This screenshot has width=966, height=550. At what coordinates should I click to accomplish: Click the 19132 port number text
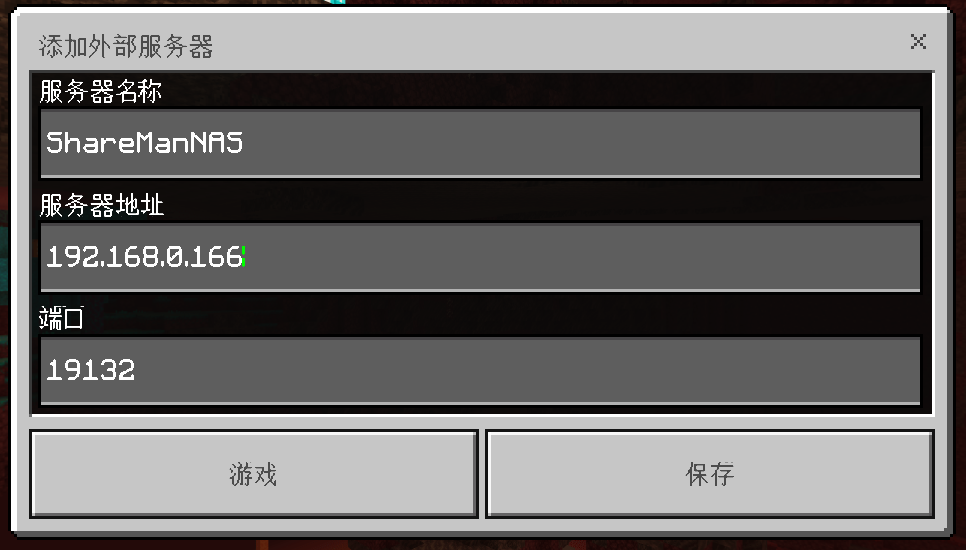(91, 370)
